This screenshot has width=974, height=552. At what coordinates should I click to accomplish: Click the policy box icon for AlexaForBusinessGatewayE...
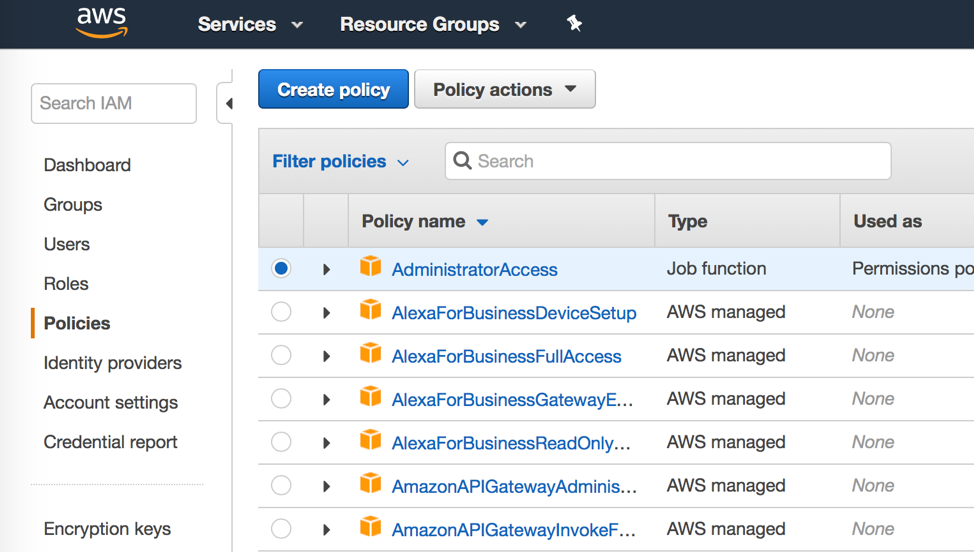tap(371, 396)
